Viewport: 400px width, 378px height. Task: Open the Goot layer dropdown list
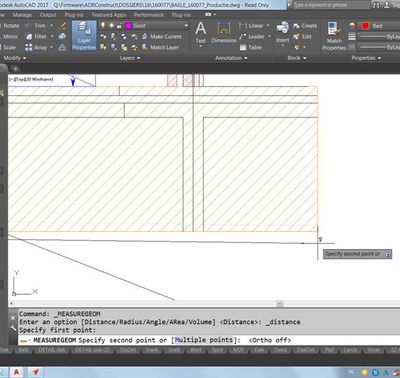pyautogui.click(x=157, y=26)
